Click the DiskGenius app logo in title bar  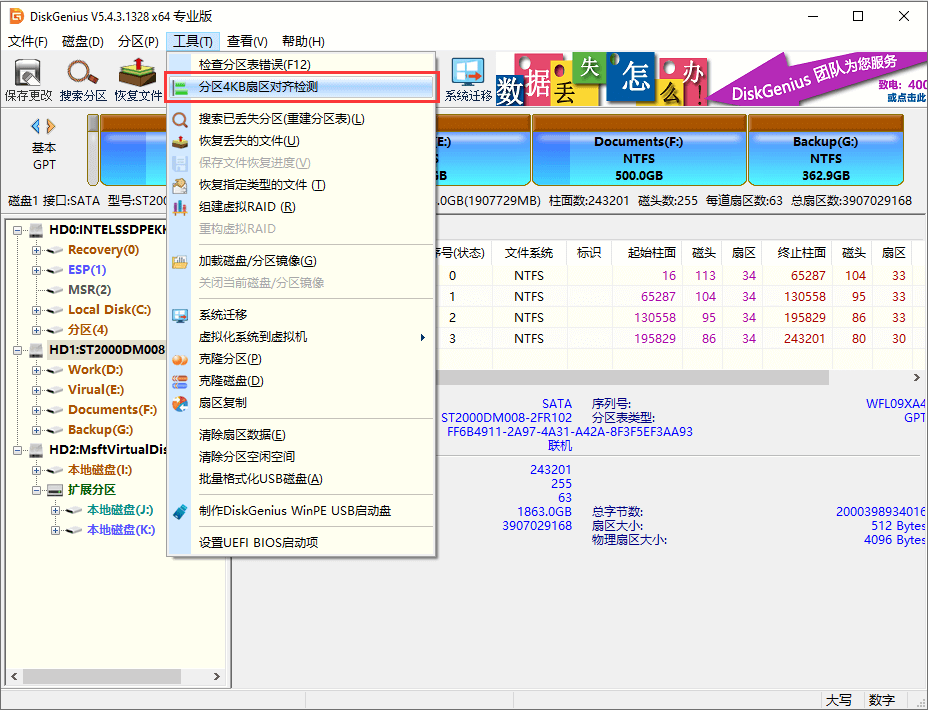click(17, 16)
